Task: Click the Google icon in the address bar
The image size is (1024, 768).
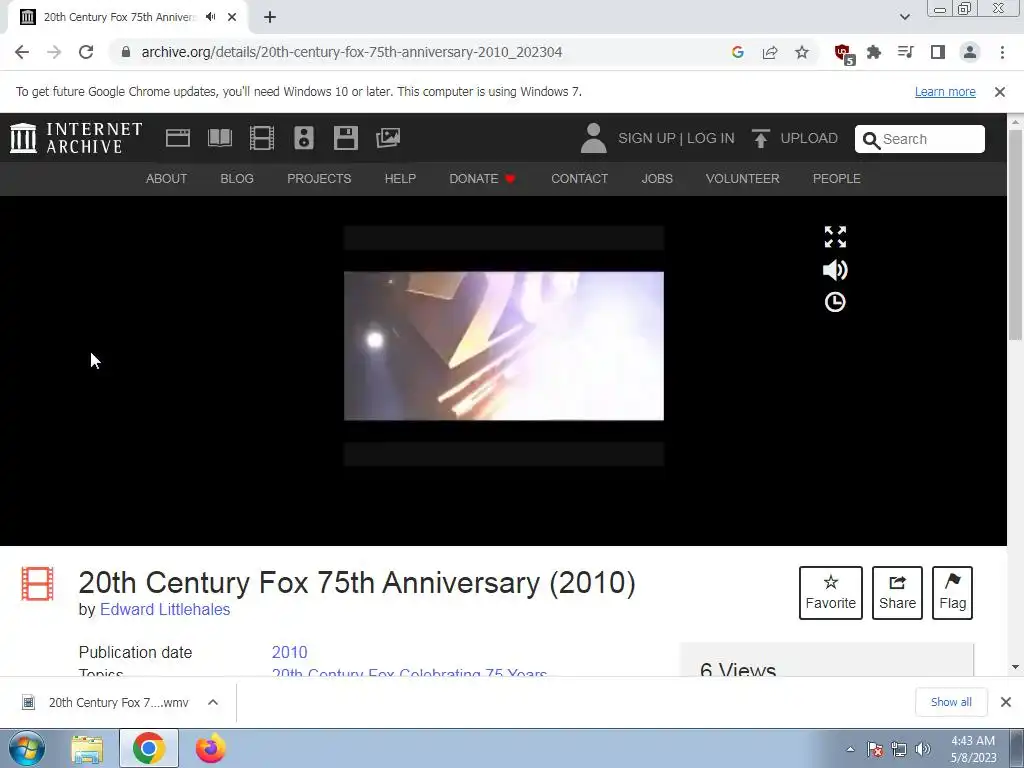Action: (x=738, y=52)
